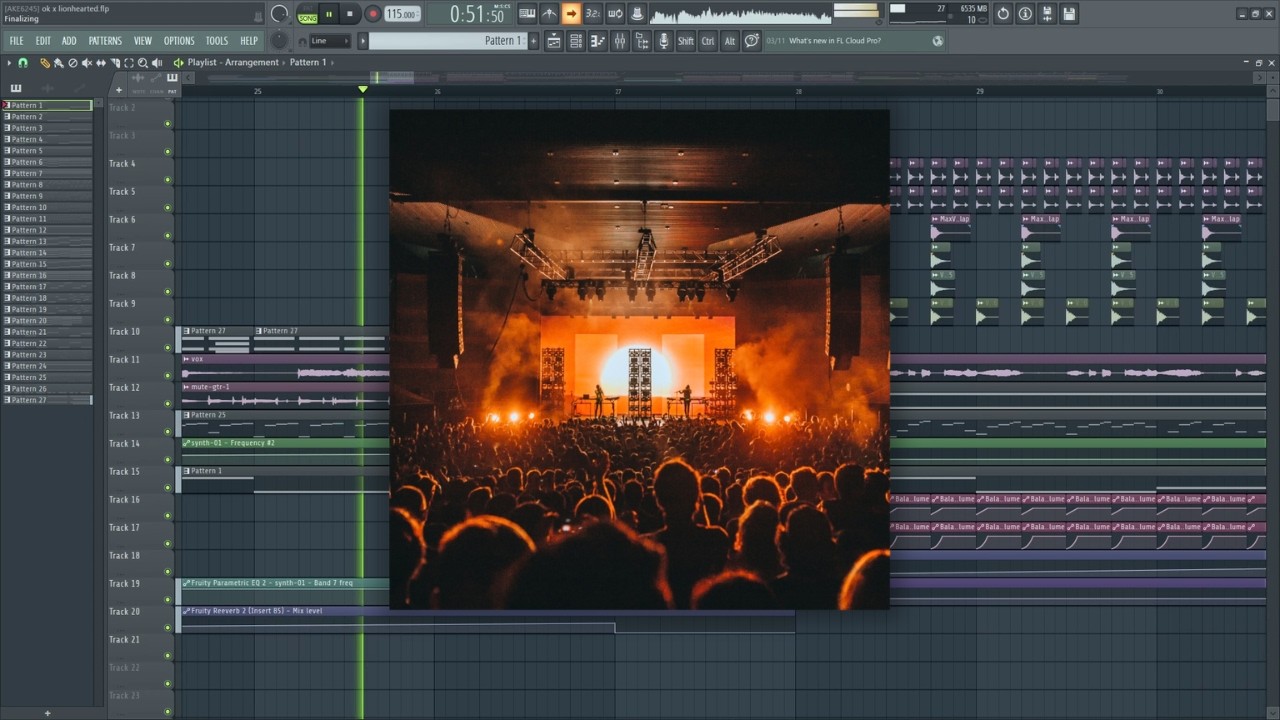Viewport: 1280px width, 720px height.
Task: Click the microphone recording icon
Action: (663, 41)
